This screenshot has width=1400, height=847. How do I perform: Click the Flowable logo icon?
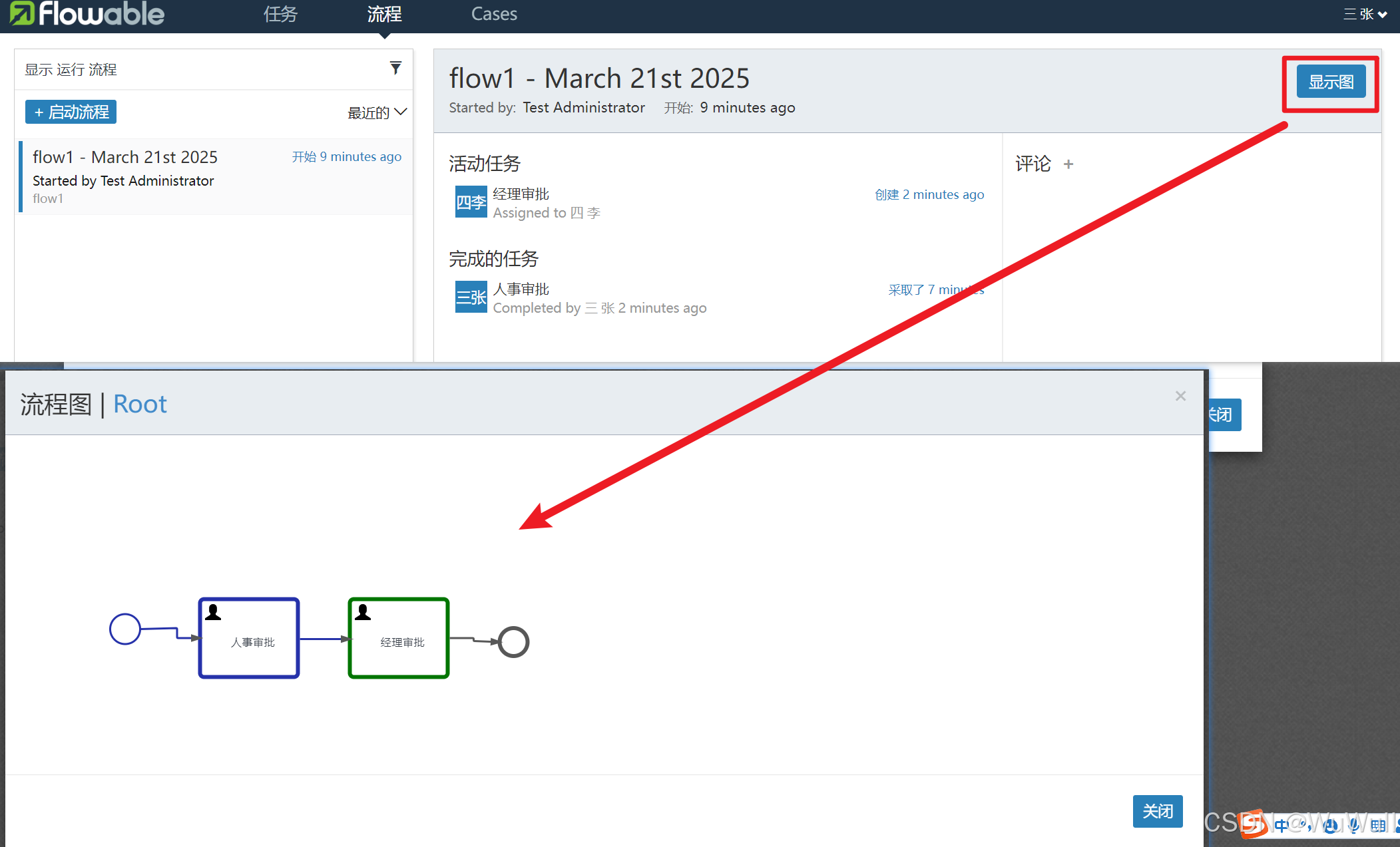(x=21, y=13)
